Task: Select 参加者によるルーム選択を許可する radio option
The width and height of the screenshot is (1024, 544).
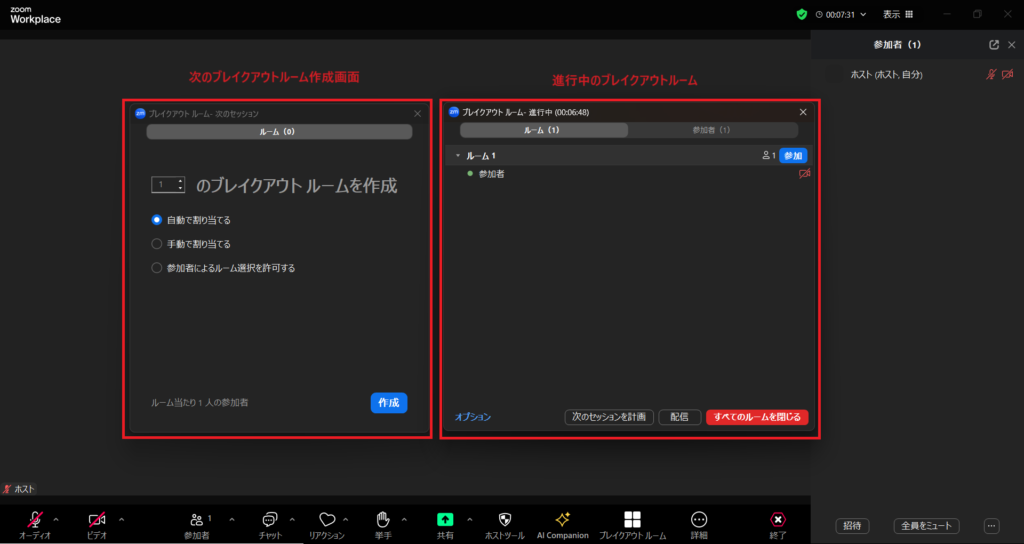Action: pos(156,268)
